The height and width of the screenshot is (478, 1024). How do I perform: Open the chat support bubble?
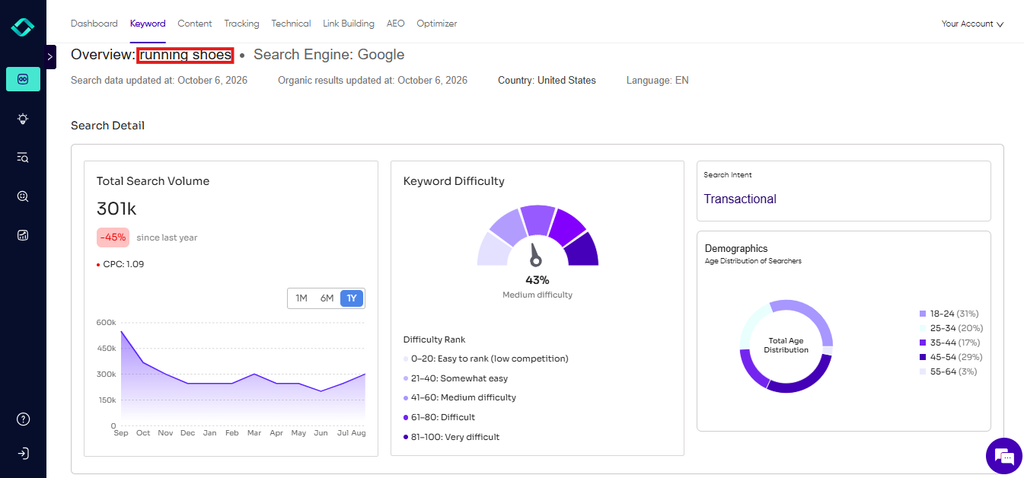1002,455
